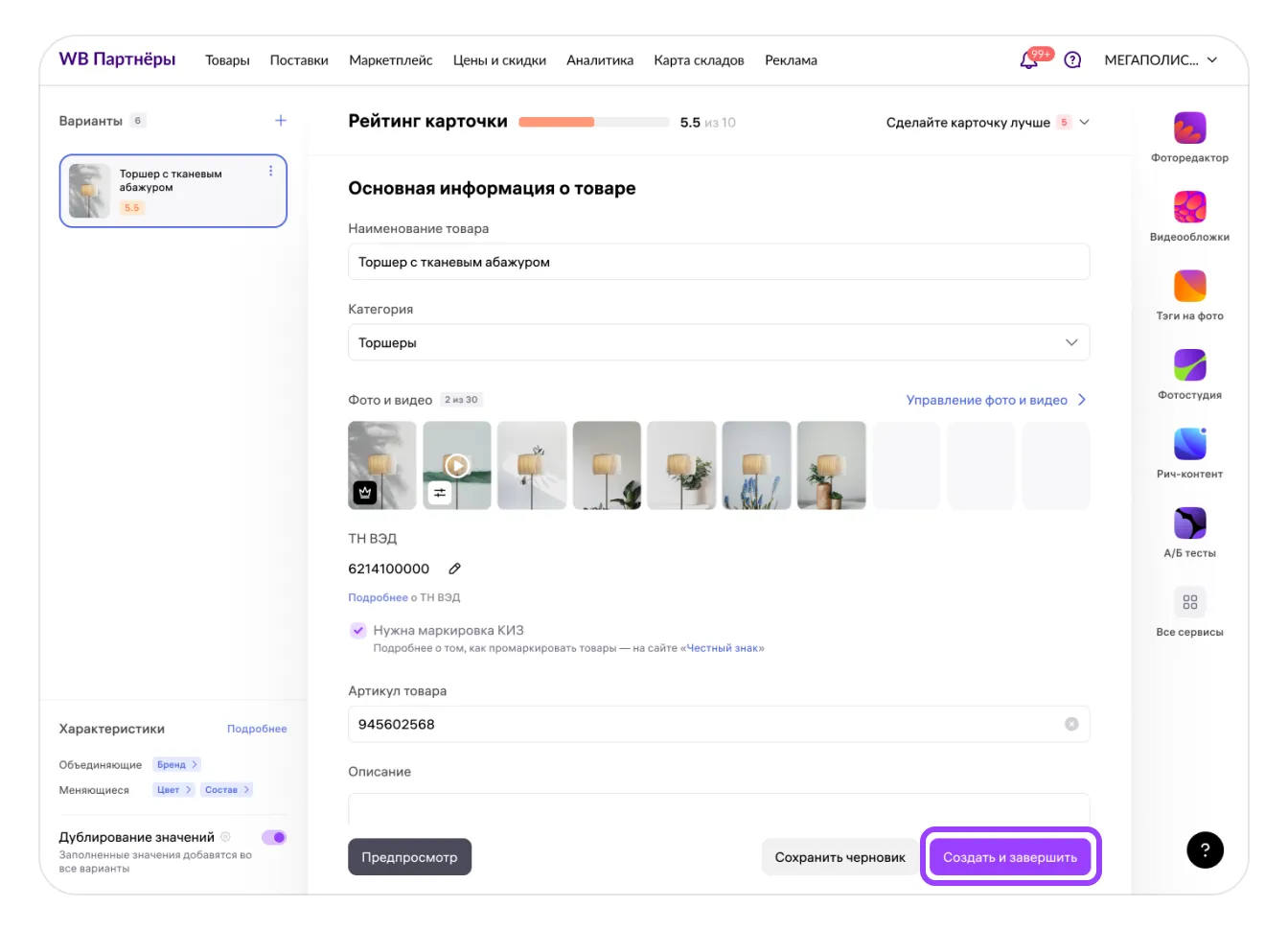
Task: Open А/Б тесты service
Action: [x=1189, y=523]
